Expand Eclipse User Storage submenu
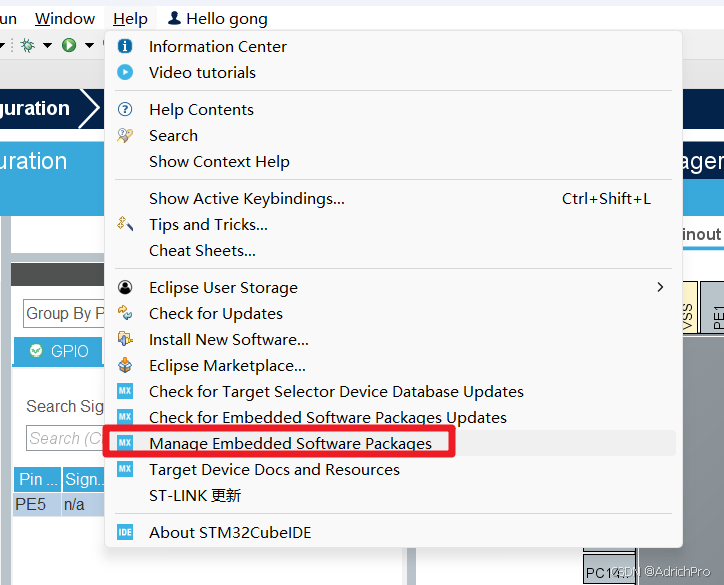The image size is (724, 585). click(x=394, y=288)
